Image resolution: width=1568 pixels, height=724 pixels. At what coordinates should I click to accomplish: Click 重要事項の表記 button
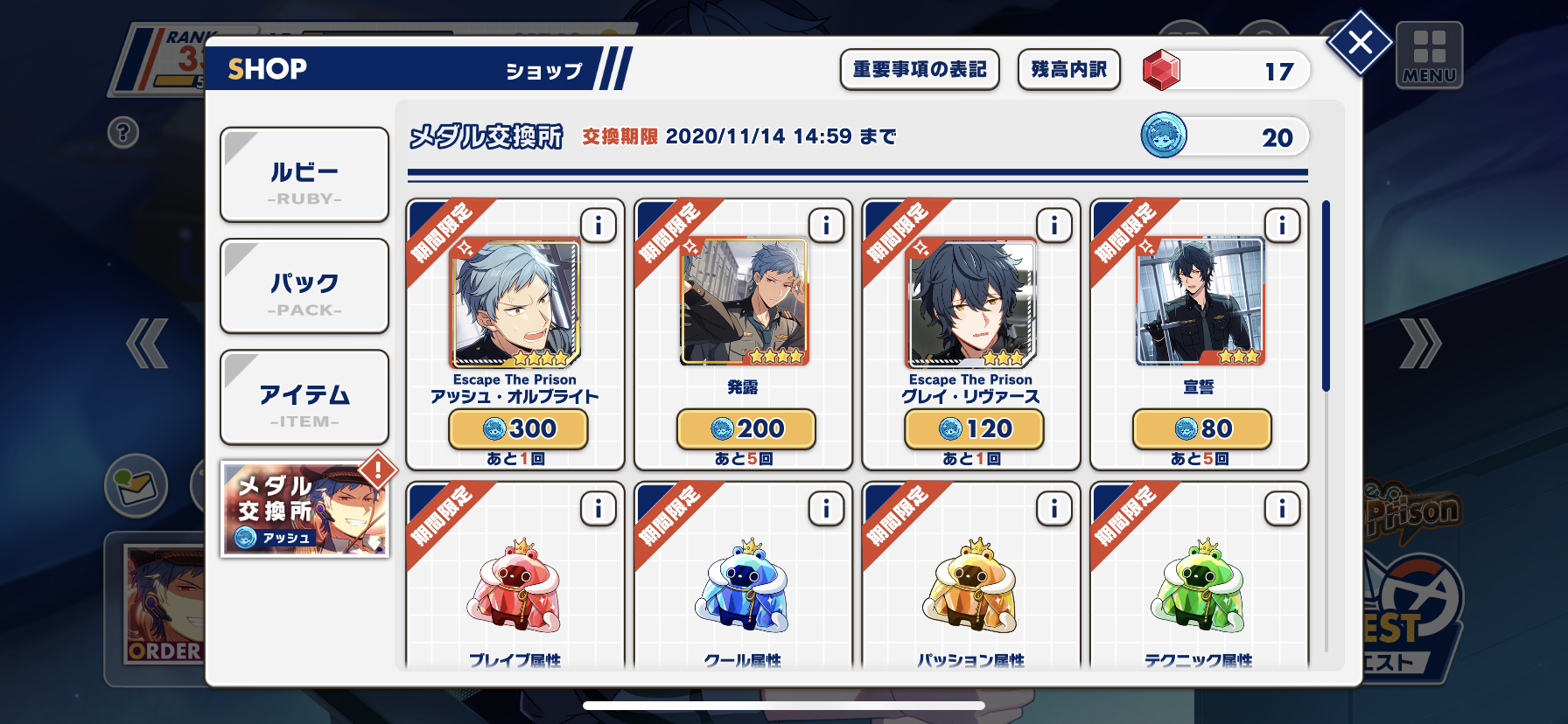(920, 69)
